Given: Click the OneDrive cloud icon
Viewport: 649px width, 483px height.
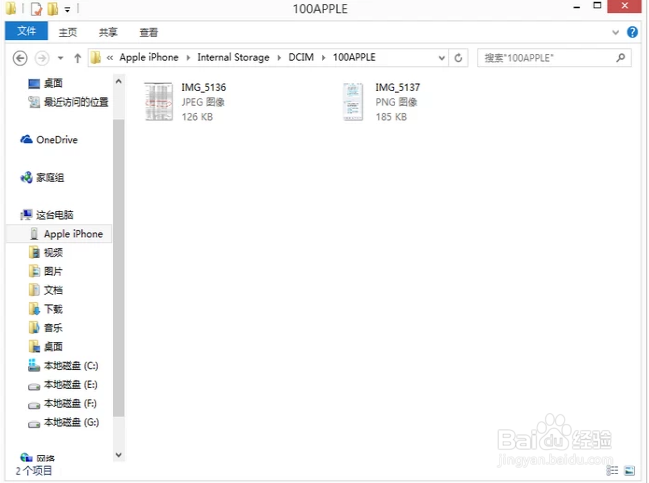Looking at the screenshot, I should (26, 139).
